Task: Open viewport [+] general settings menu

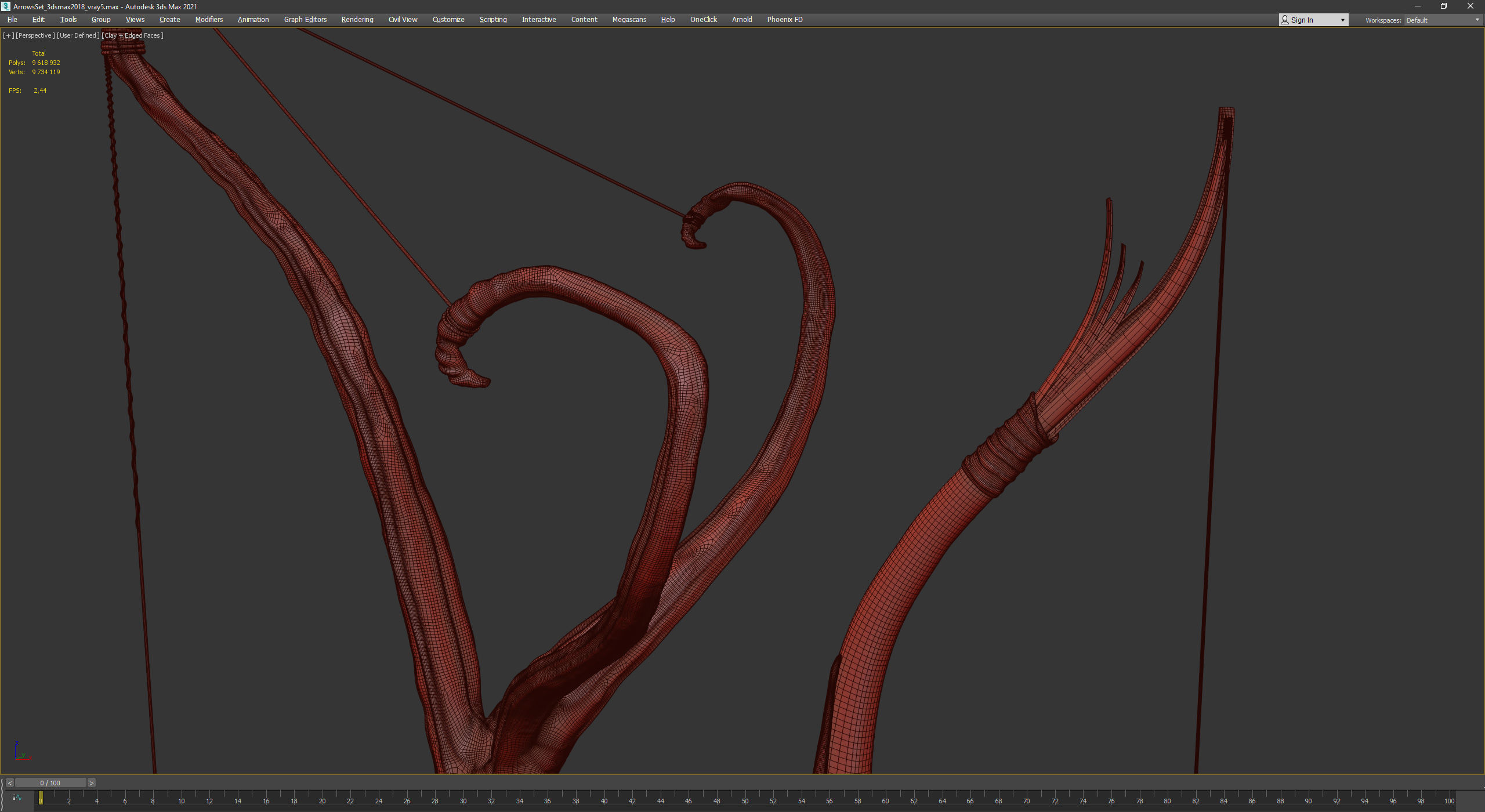Action: (8, 35)
